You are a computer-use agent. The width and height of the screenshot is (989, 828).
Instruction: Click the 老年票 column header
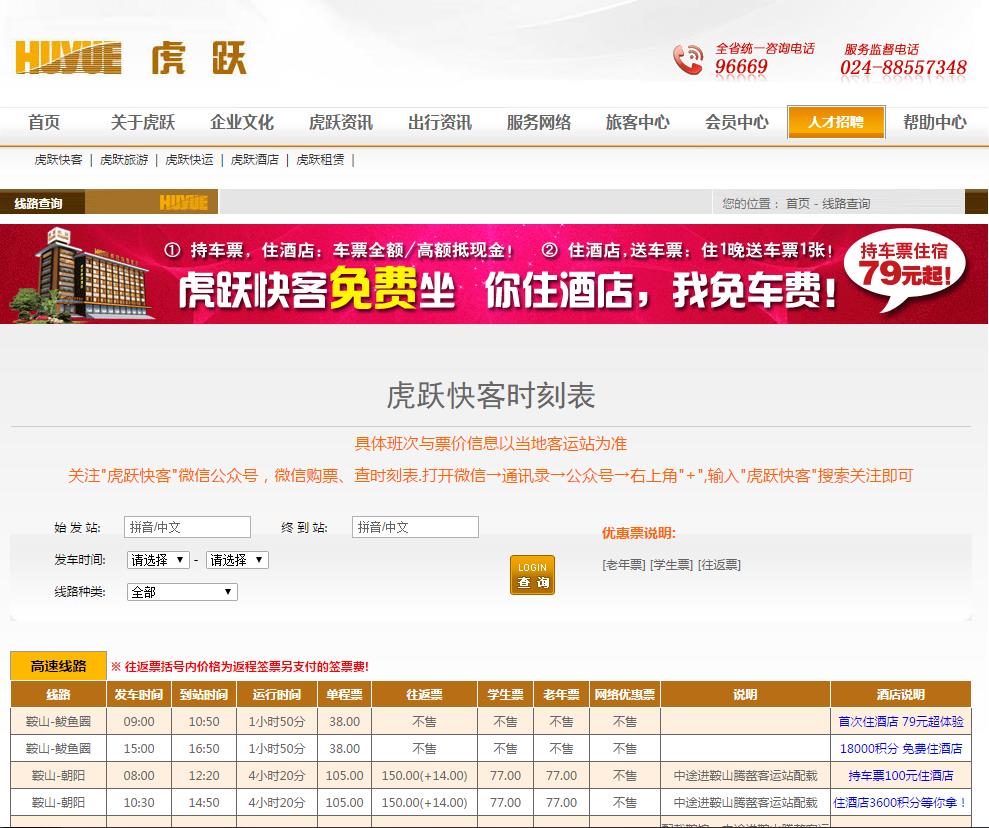(x=561, y=694)
